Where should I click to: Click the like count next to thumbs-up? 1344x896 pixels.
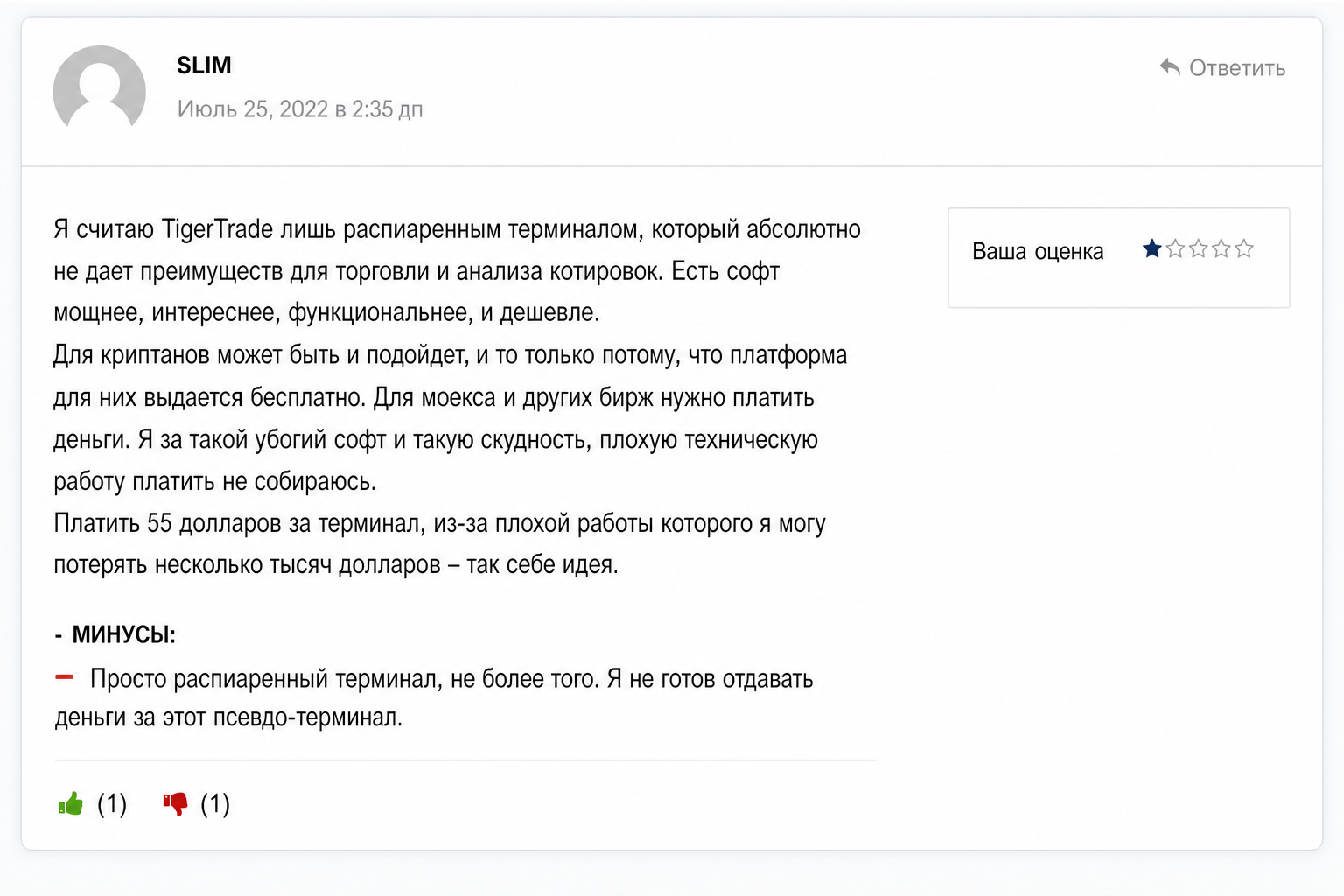point(112,803)
